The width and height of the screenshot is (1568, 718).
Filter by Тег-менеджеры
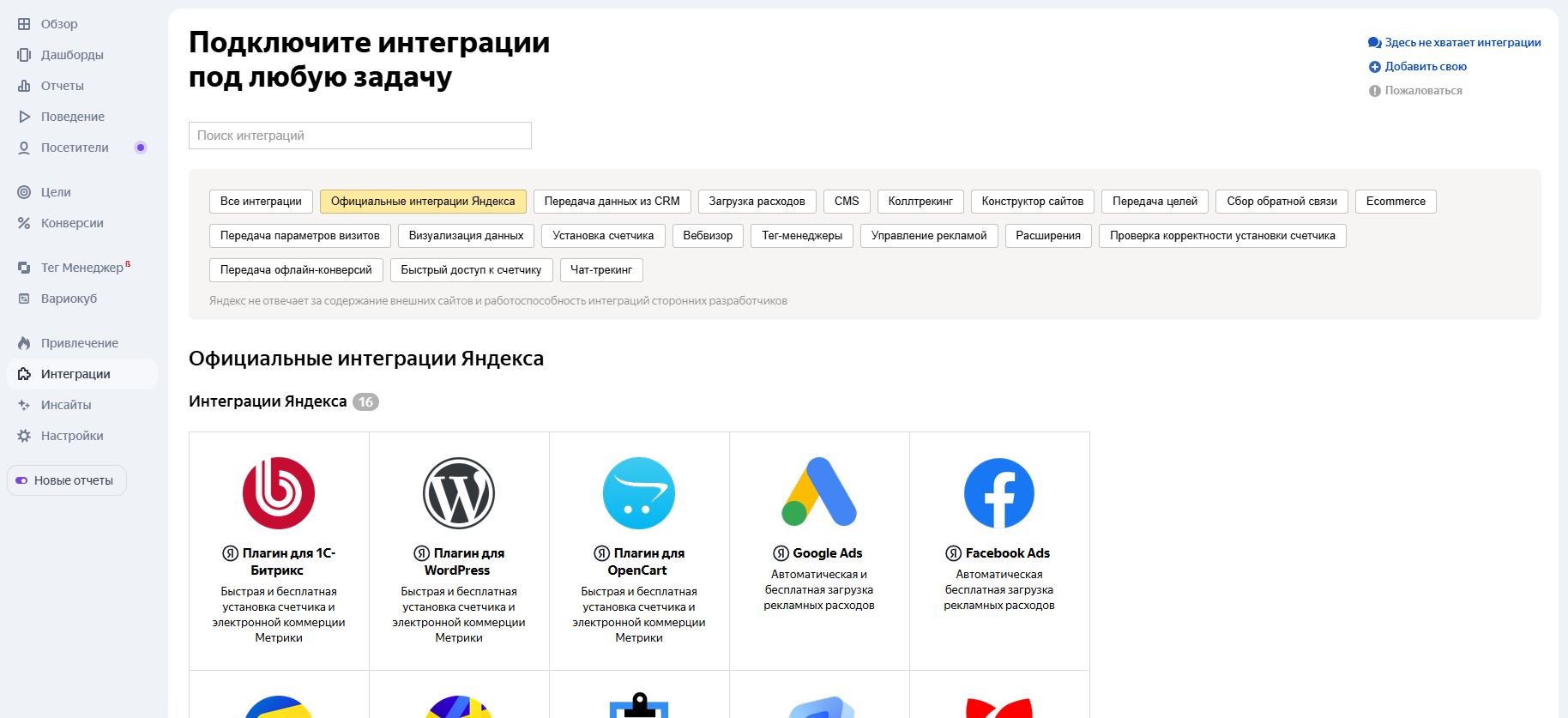coord(802,236)
